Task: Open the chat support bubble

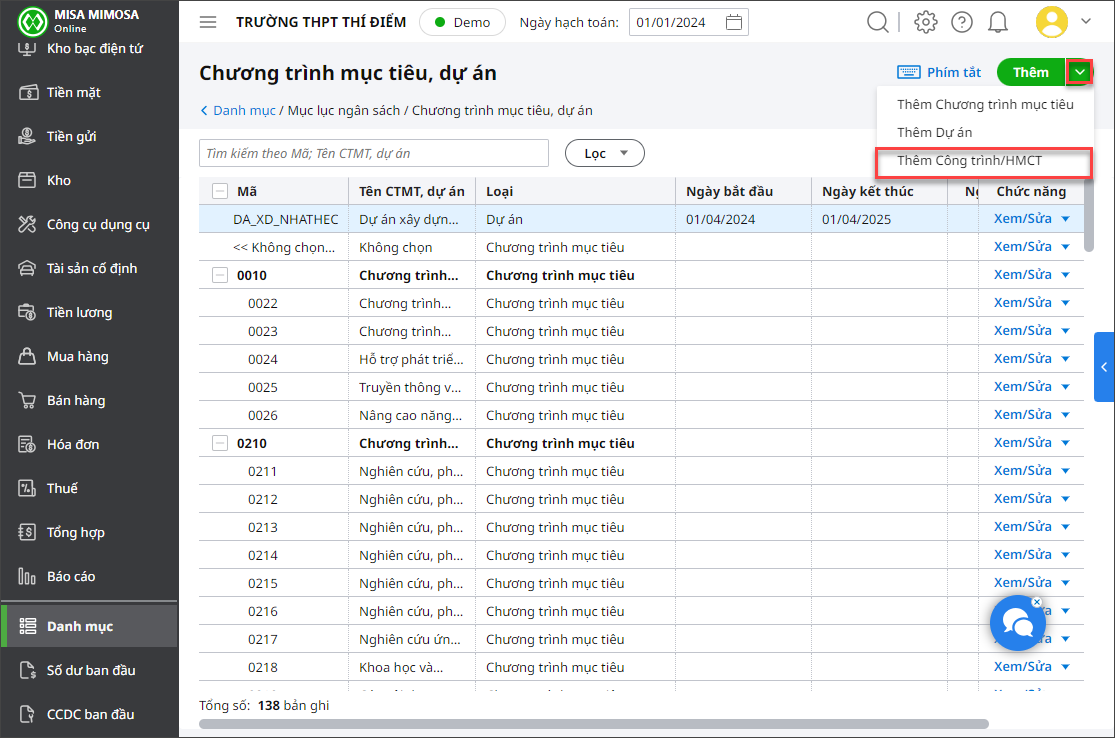Action: pos(1017,624)
